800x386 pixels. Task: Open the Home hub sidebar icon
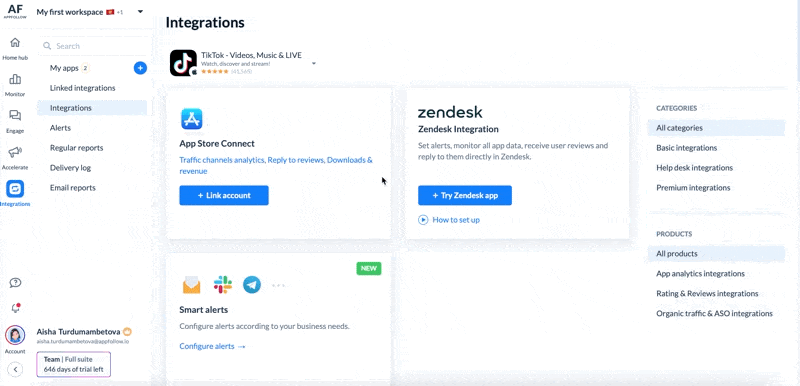(15, 43)
